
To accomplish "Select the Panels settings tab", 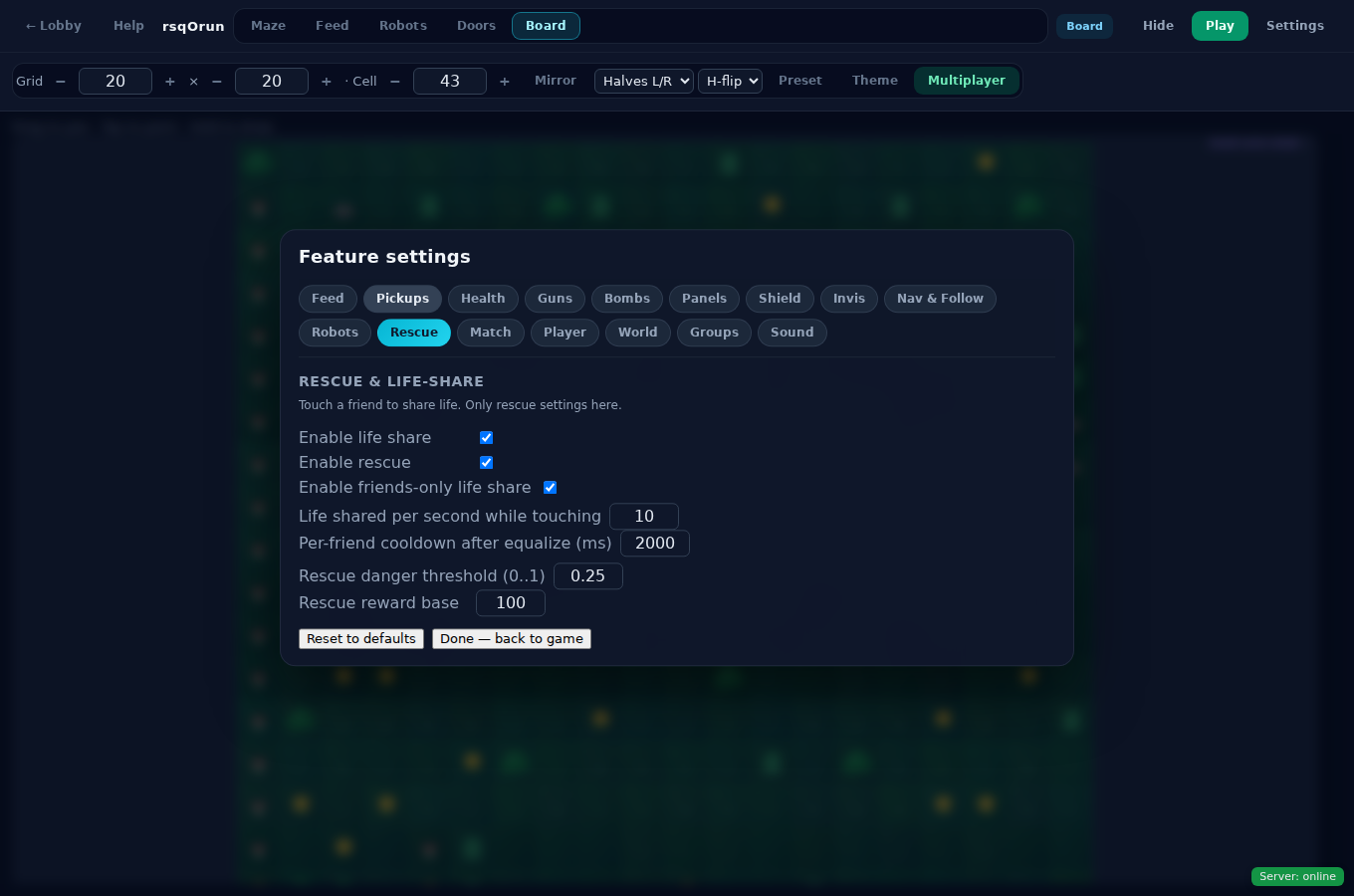I will coord(704,299).
